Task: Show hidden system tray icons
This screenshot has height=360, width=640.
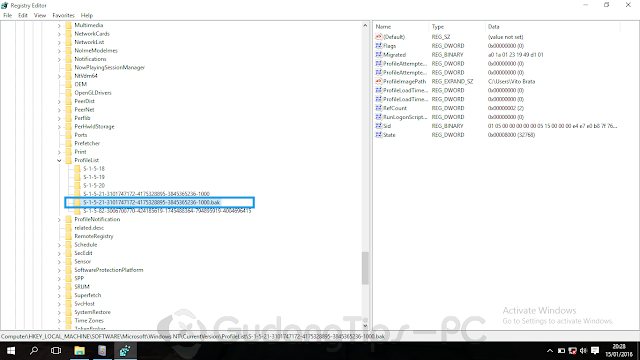Action: (550, 351)
